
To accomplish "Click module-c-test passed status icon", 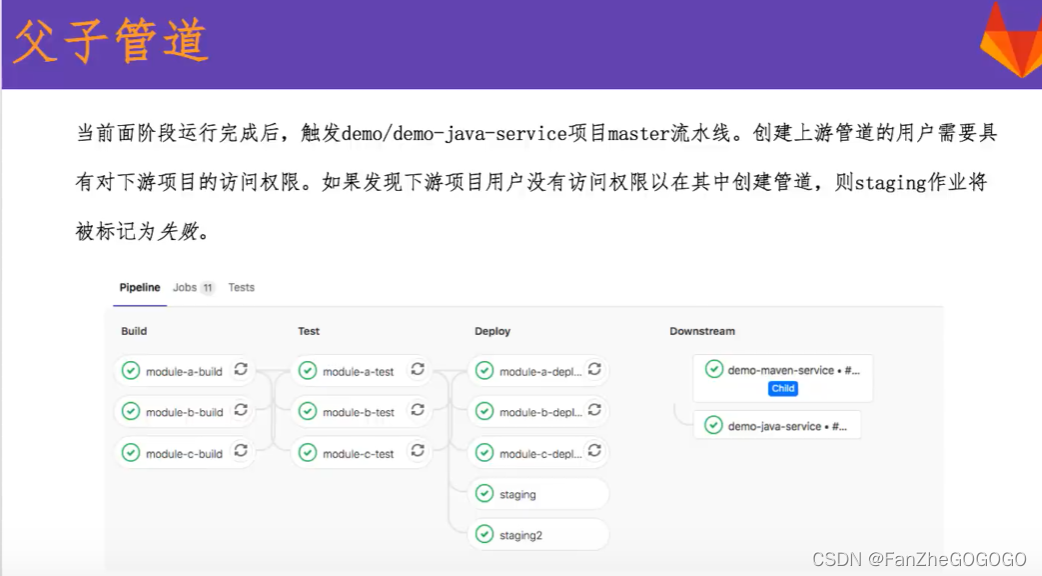I will click(308, 453).
